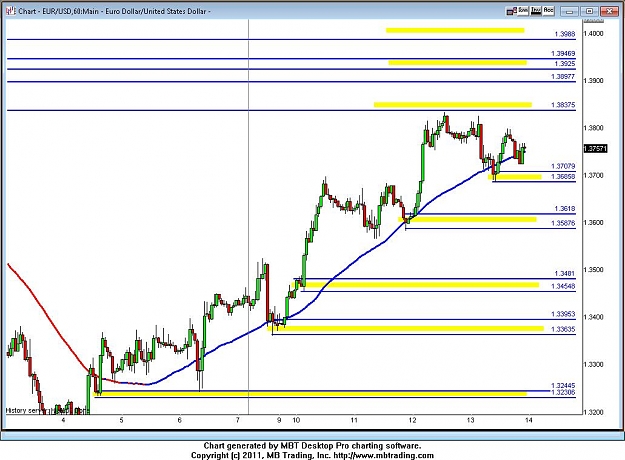Select the 1.37079 level label

point(563,166)
